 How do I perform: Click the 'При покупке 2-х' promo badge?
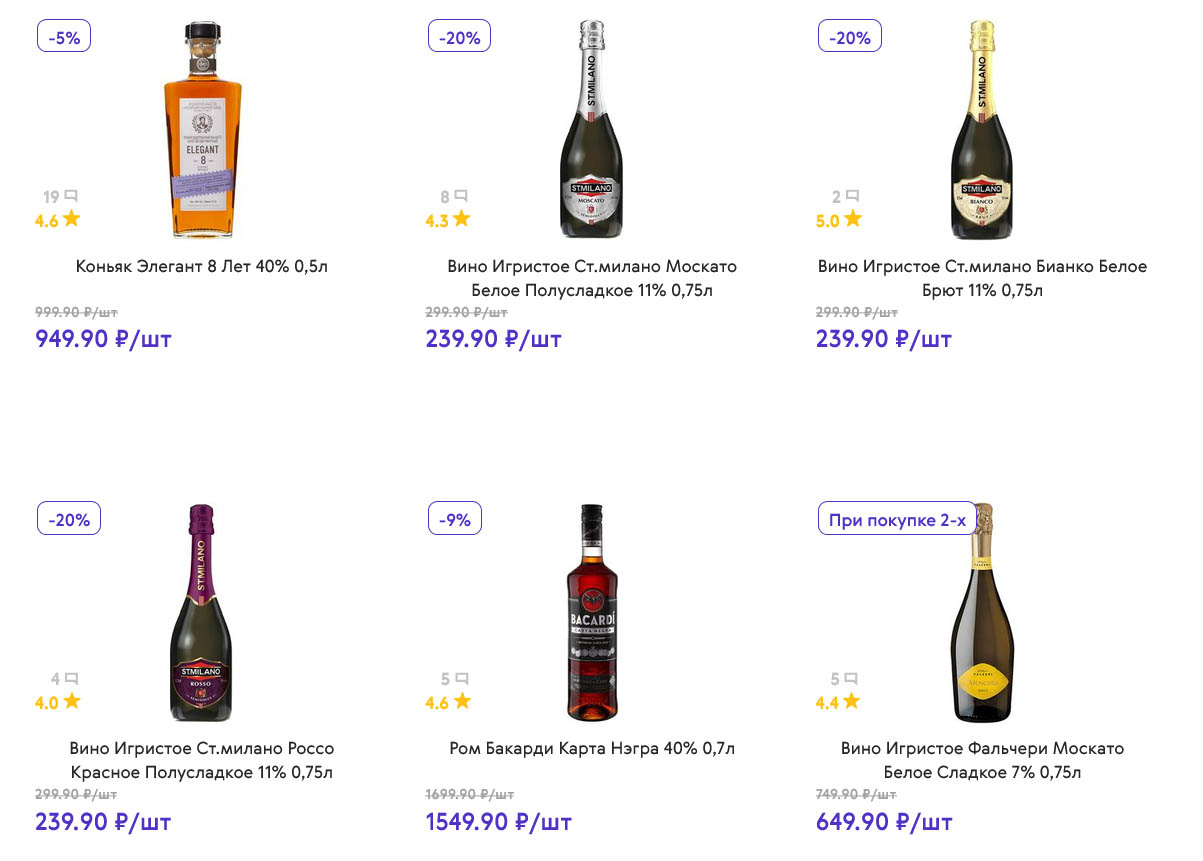click(897, 519)
